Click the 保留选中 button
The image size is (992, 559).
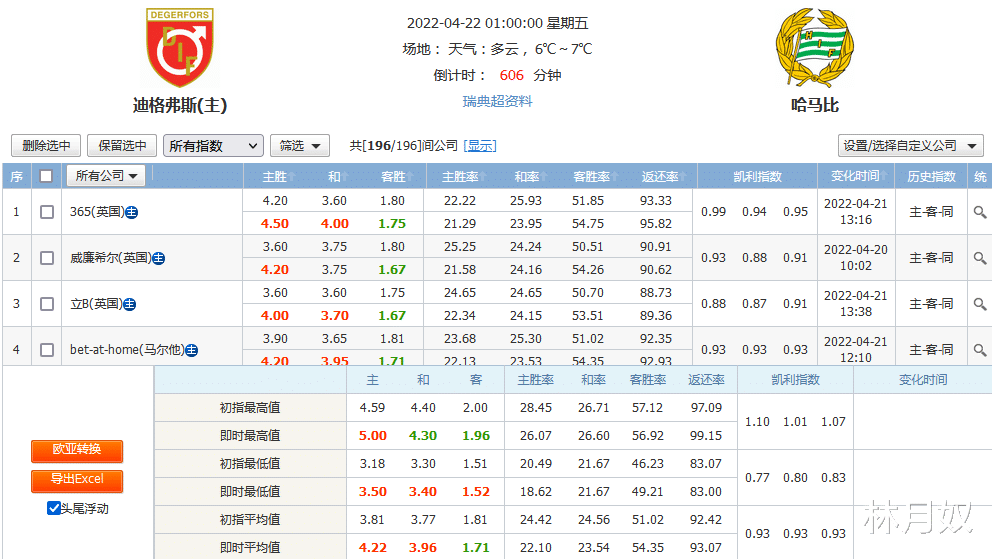click(122, 145)
